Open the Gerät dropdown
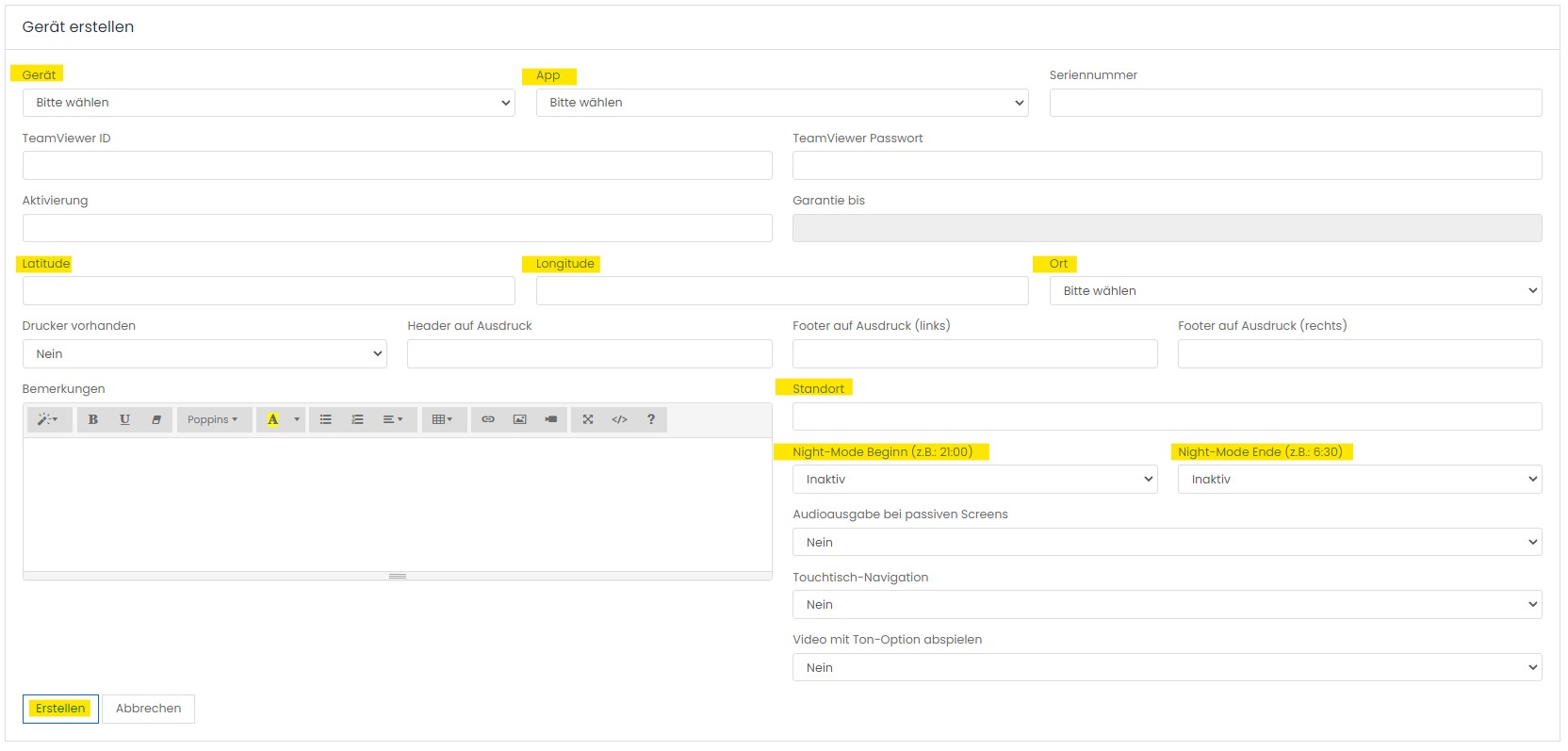1568x751 pixels. tap(269, 103)
